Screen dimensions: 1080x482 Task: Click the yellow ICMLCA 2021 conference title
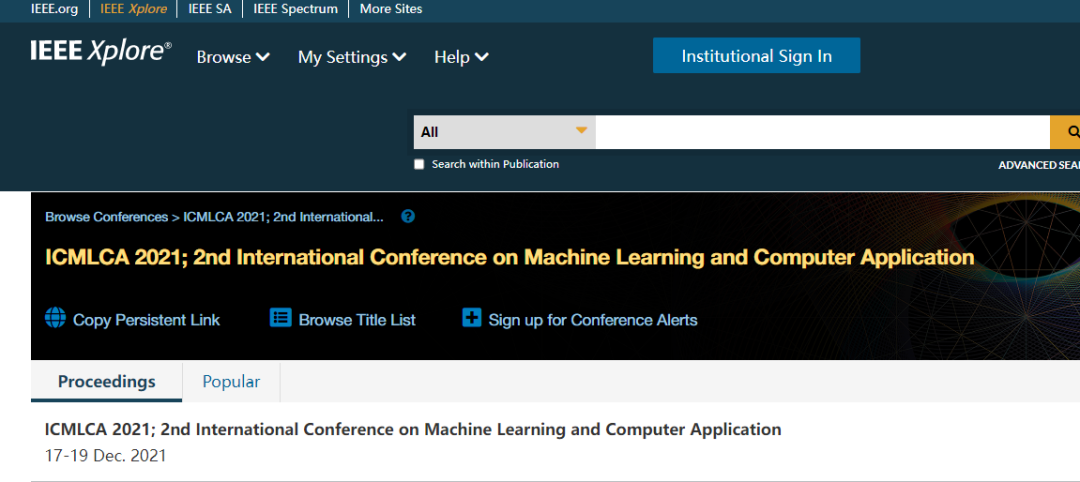tap(510, 258)
